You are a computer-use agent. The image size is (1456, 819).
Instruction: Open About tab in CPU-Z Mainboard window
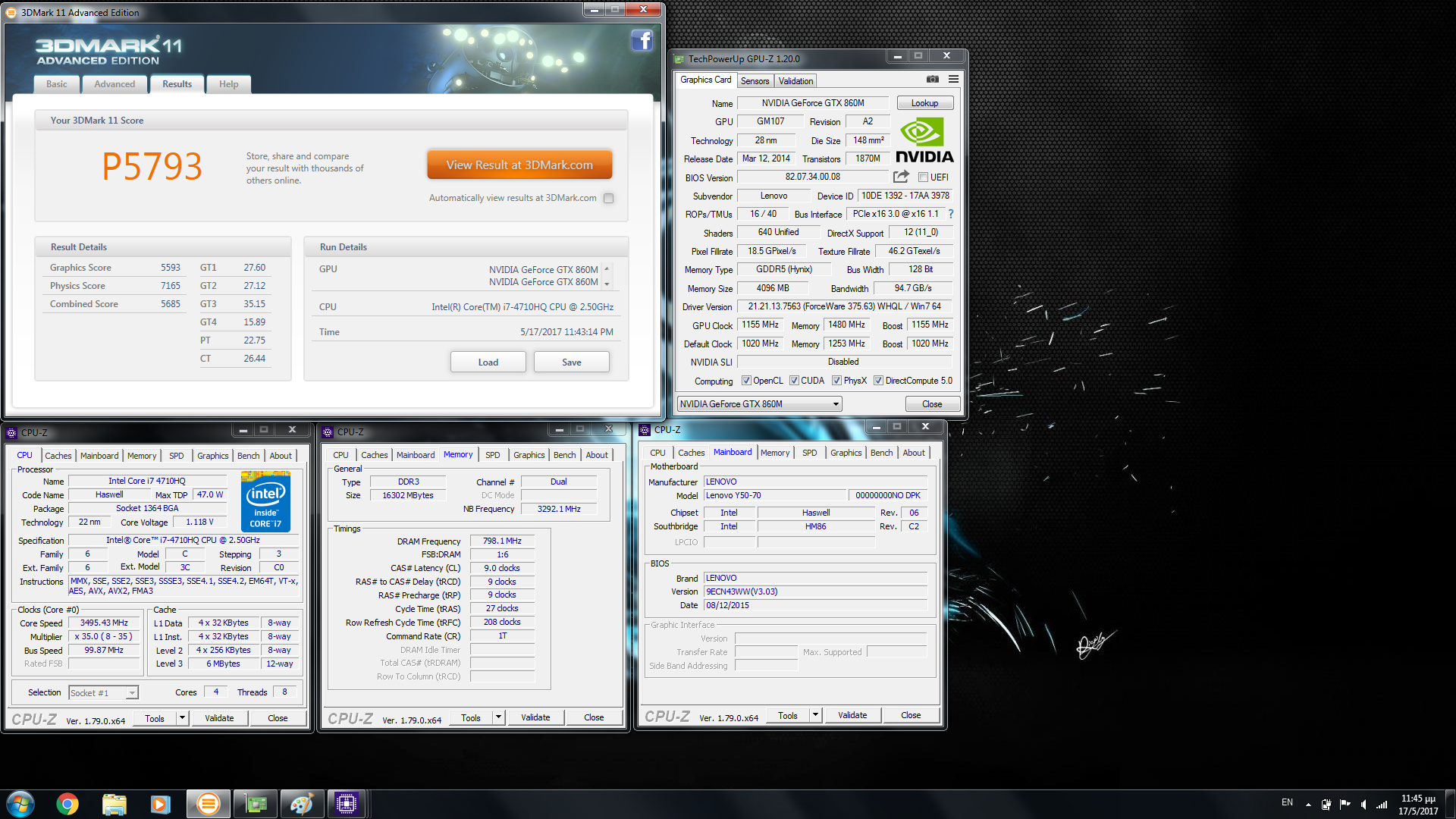pyautogui.click(x=914, y=453)
